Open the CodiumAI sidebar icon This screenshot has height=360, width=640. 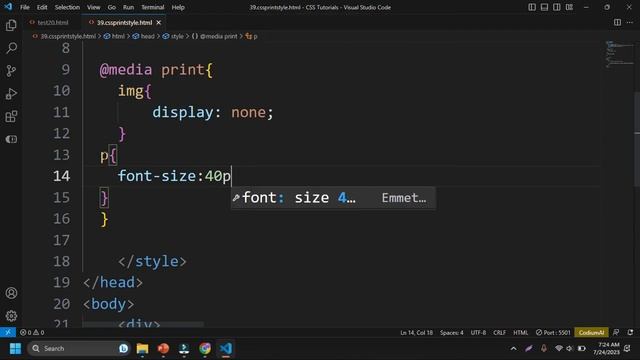(11, 139)
